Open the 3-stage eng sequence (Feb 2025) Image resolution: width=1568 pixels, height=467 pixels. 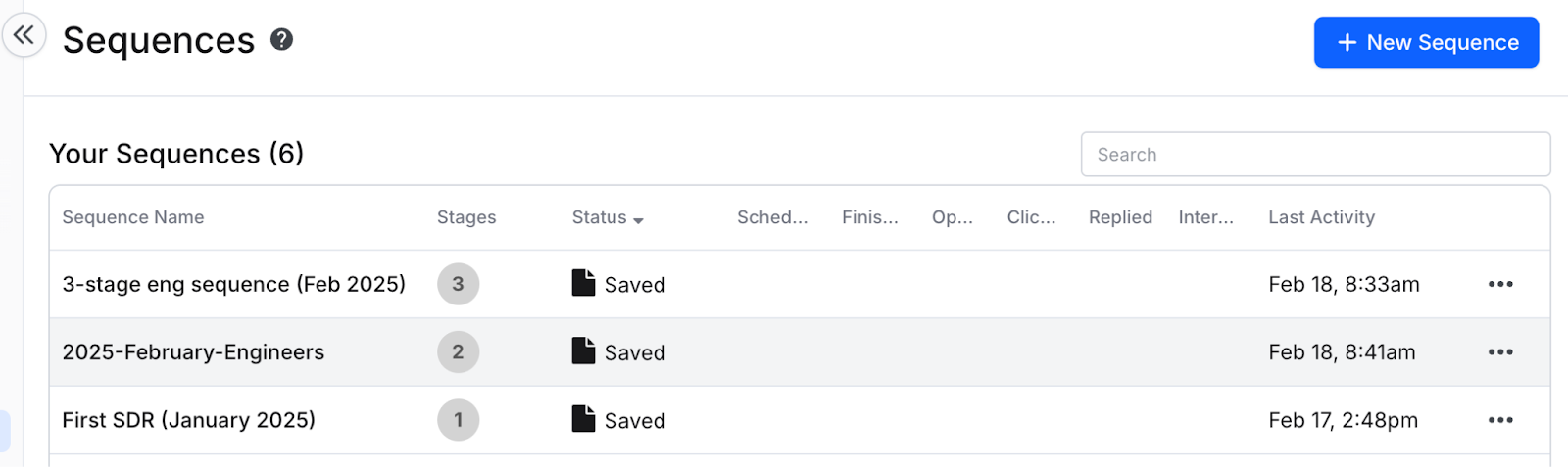(x=233, y=284)
